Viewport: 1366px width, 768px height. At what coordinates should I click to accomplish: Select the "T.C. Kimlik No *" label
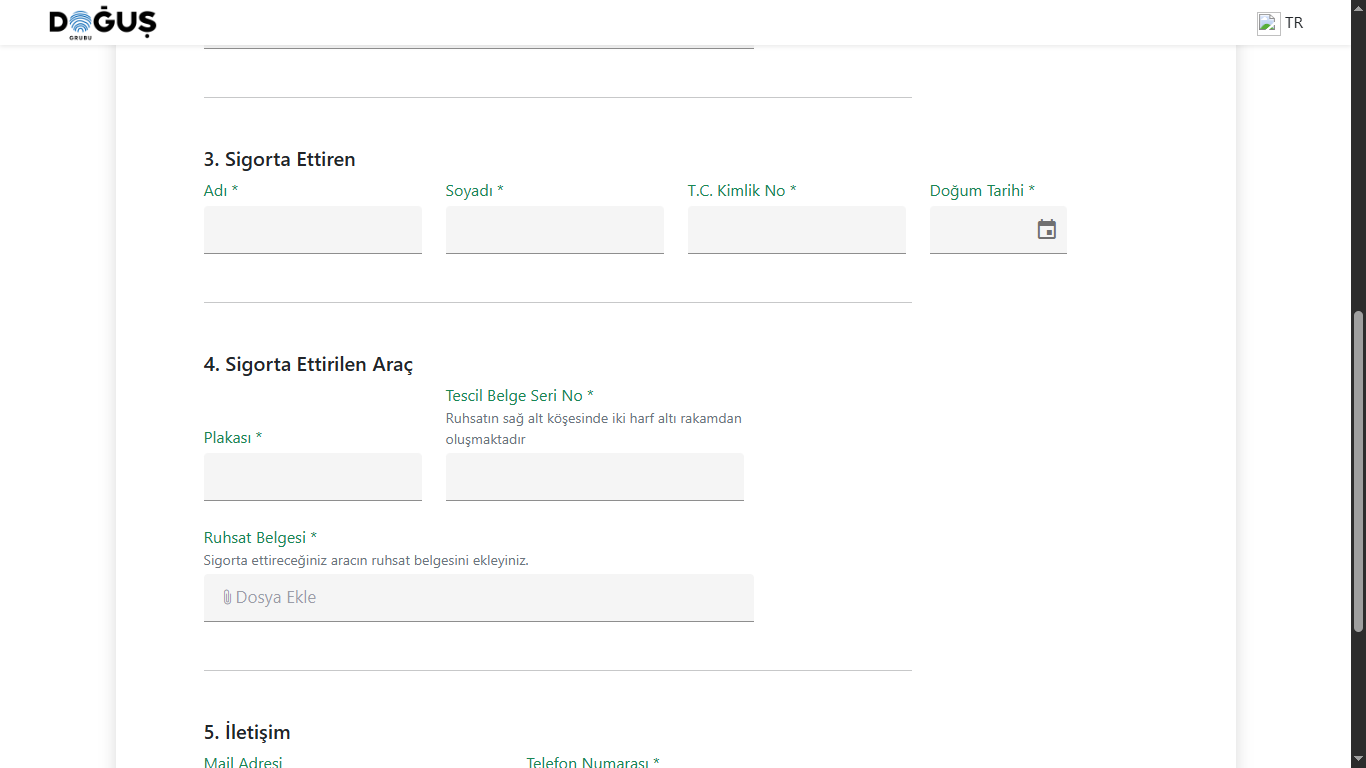pos(741,191)
